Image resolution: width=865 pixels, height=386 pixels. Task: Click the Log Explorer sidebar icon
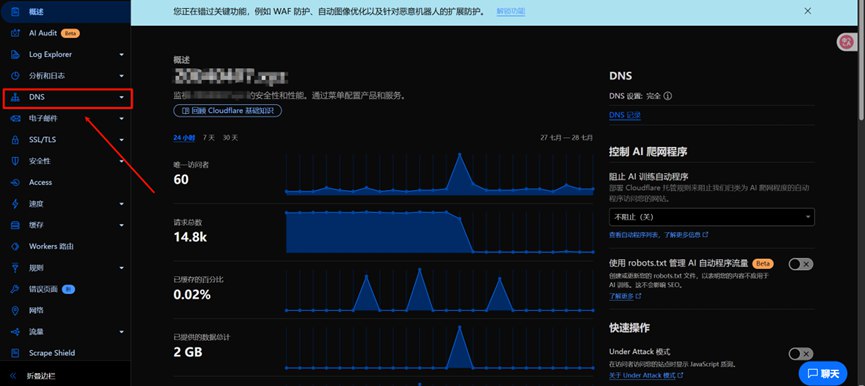click(16, 55)
